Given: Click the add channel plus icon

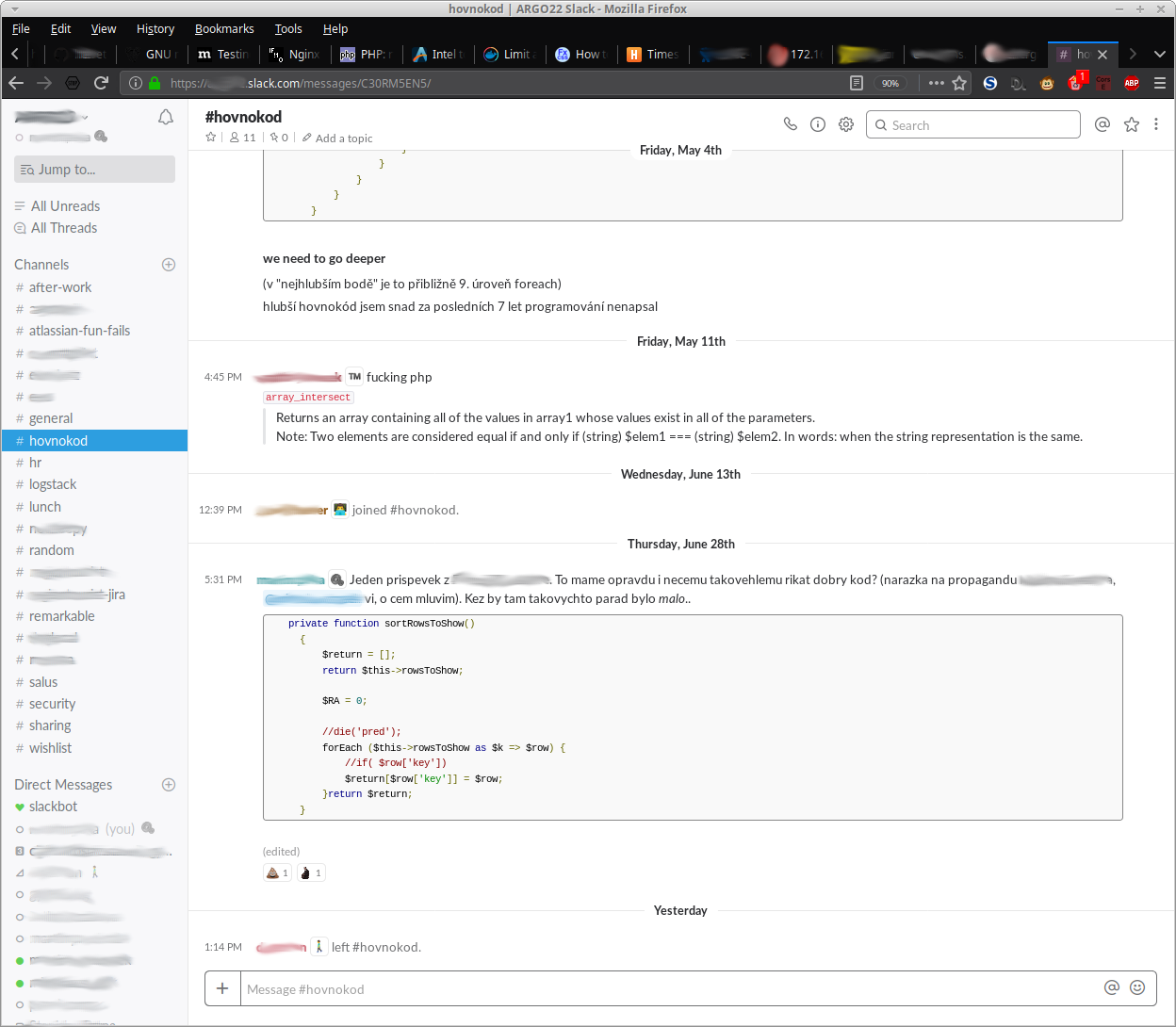Looking at the screenshot, I should click(169, 265).
